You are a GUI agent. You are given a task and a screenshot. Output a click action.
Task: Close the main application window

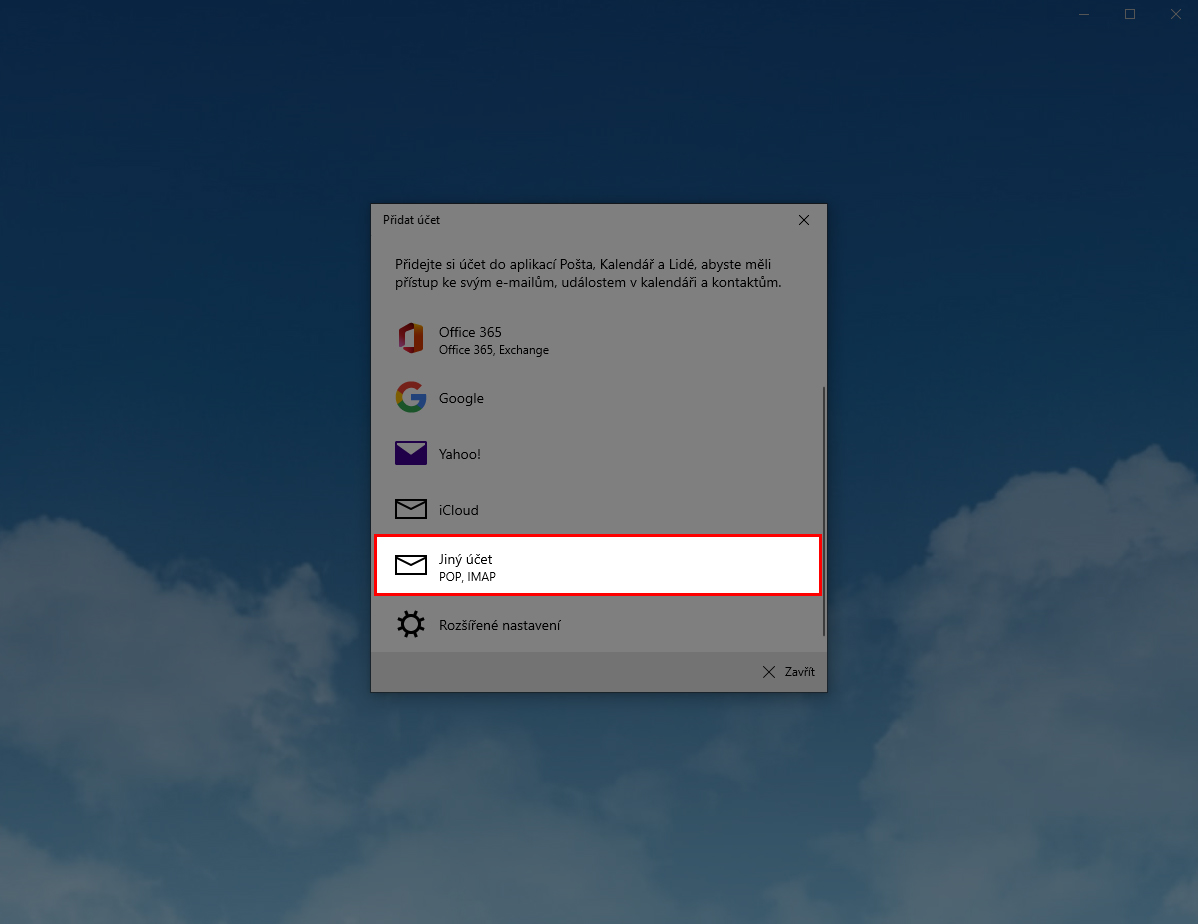point(1175,14)
